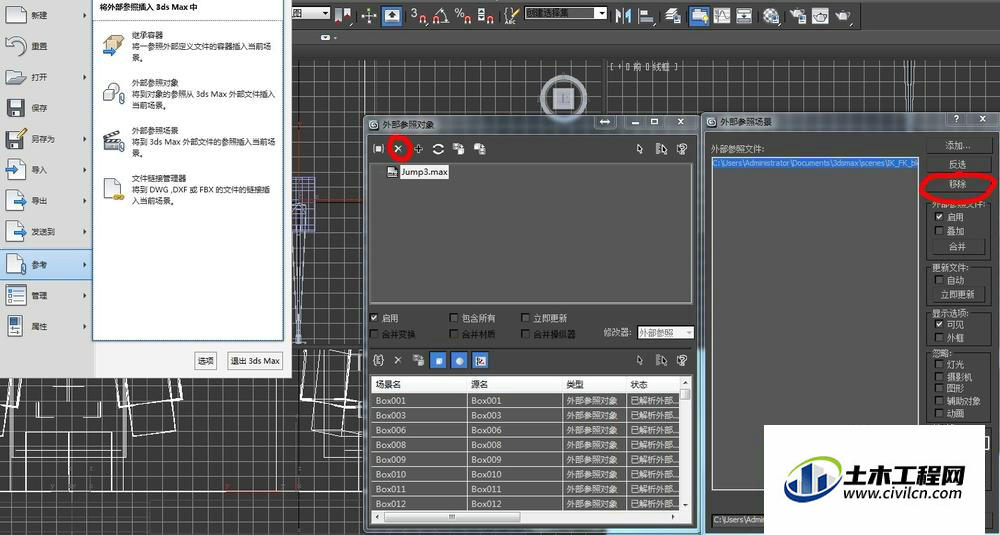Enable 外框 display checkbox
The height and width of the screenshot is (535, 1000).
click(939, 337)
